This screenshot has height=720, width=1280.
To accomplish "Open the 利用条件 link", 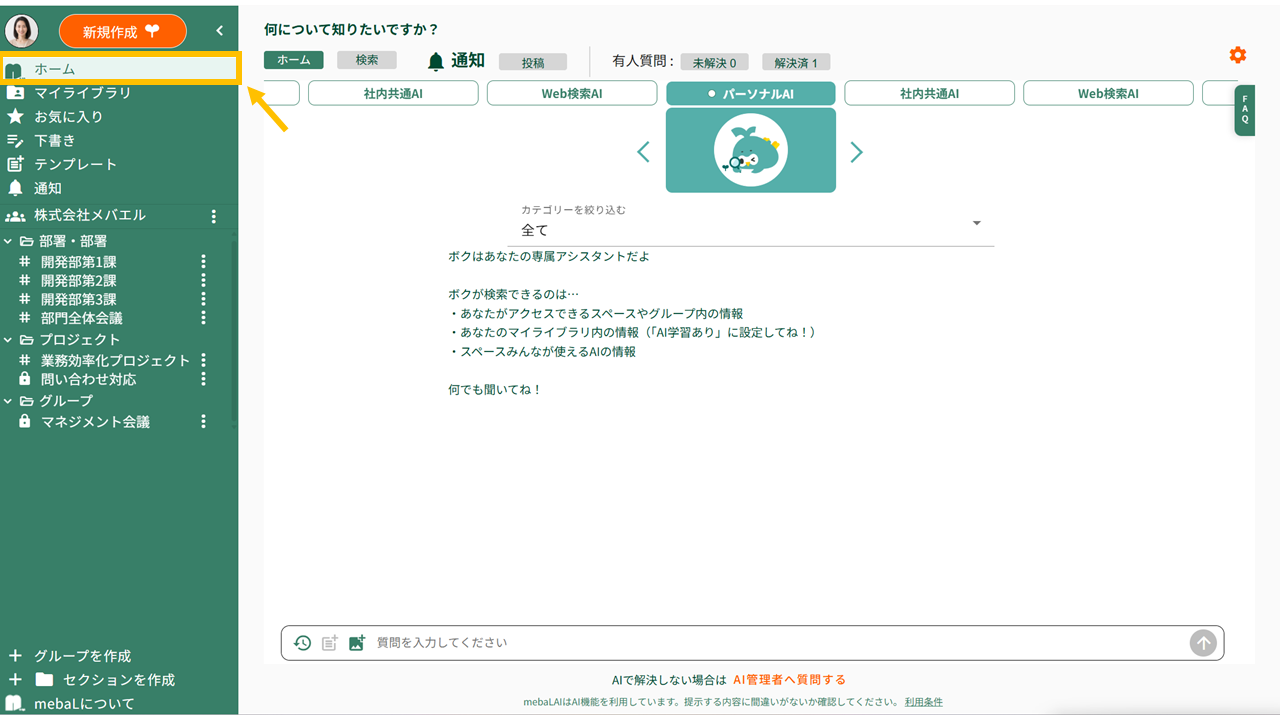I will click(x=923, y=702).
